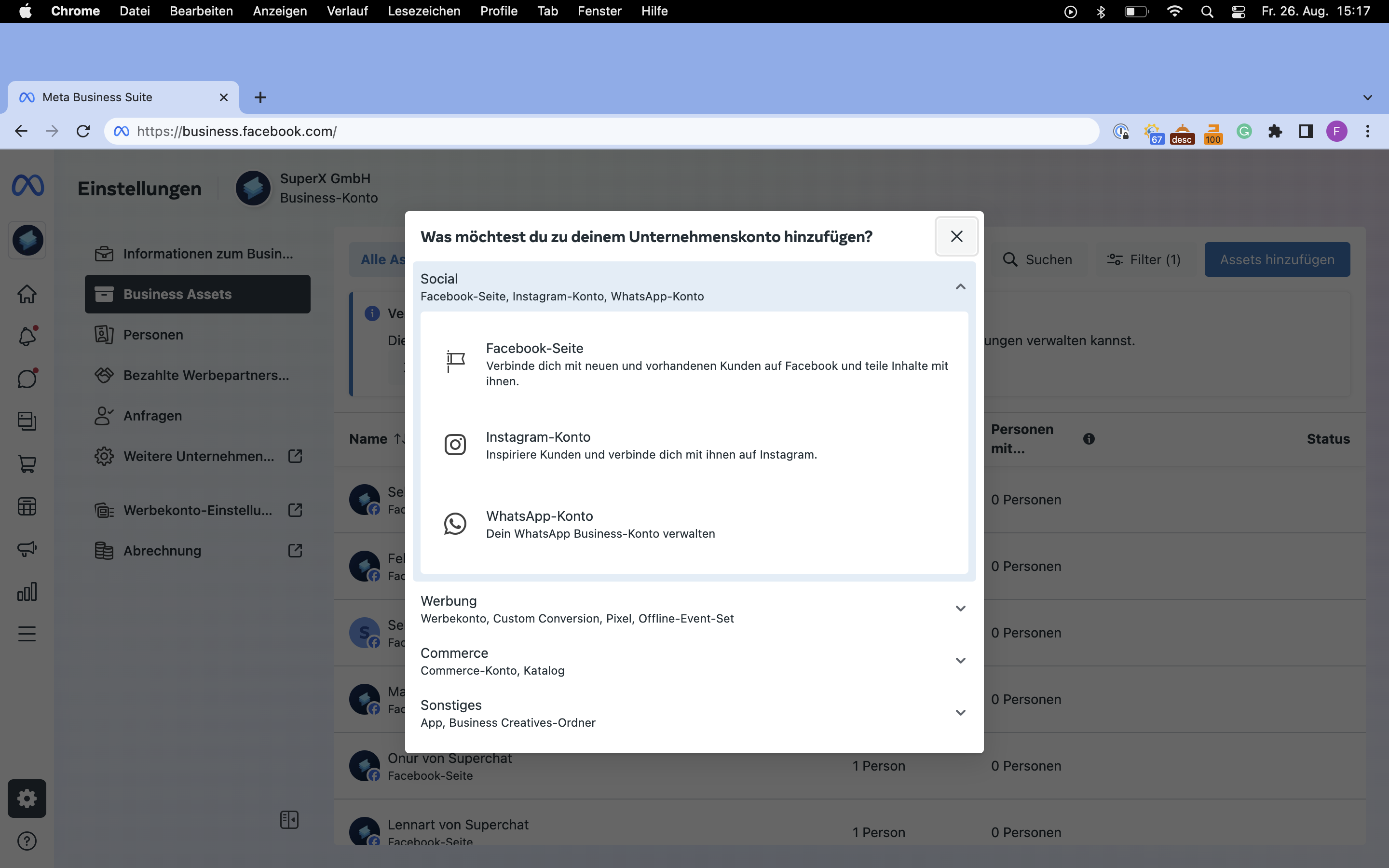Open insights bar chart icon
Viewport: 1389px width, 868px height.
[27, 591]
